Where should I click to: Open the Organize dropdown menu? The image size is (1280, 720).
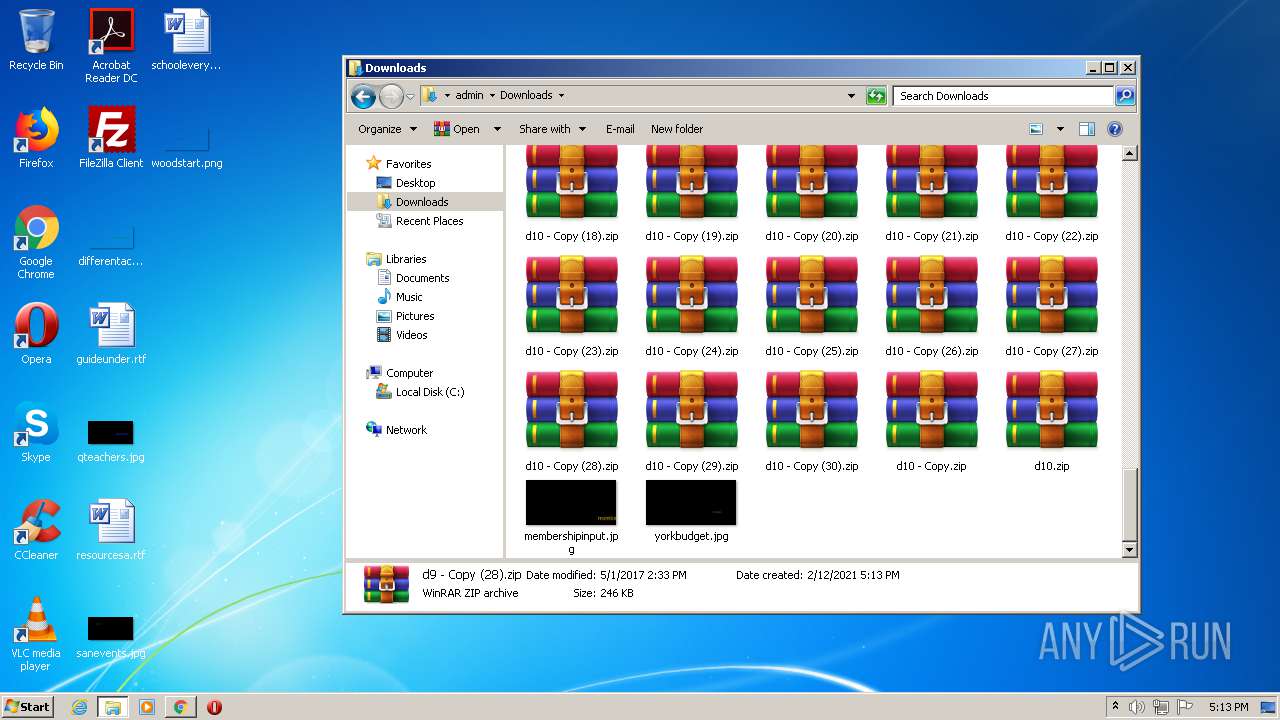[387, 129]
